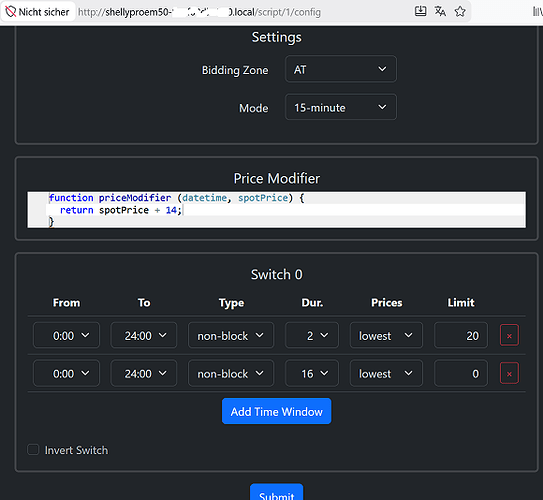Click into the priceModifier code editor
The width and height of the screenshot is (543, 500).
(x=276, y=209)
